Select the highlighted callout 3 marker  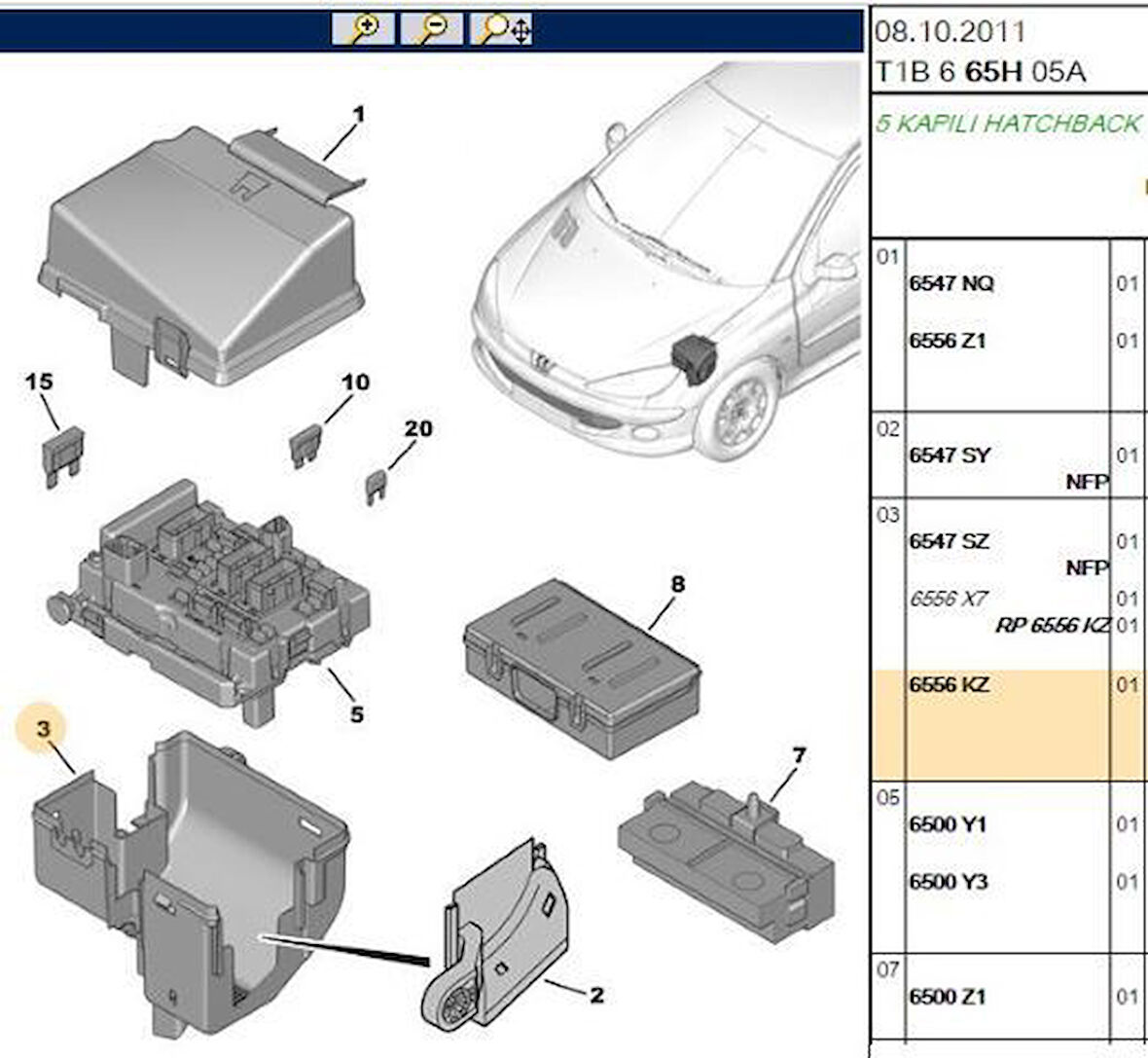42,726
